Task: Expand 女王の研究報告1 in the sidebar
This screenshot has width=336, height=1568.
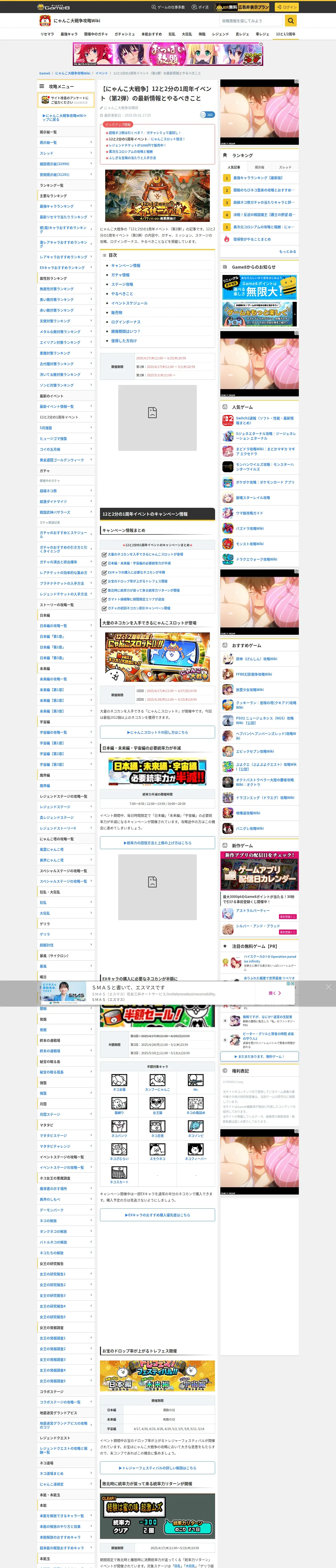Action: coord(66,1274)
